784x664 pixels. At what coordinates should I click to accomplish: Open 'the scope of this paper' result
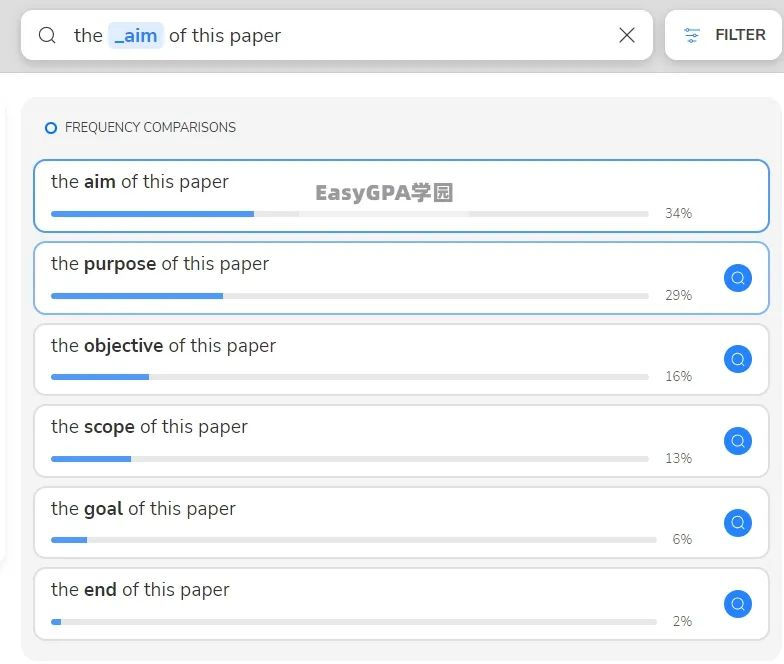(149, 427)
